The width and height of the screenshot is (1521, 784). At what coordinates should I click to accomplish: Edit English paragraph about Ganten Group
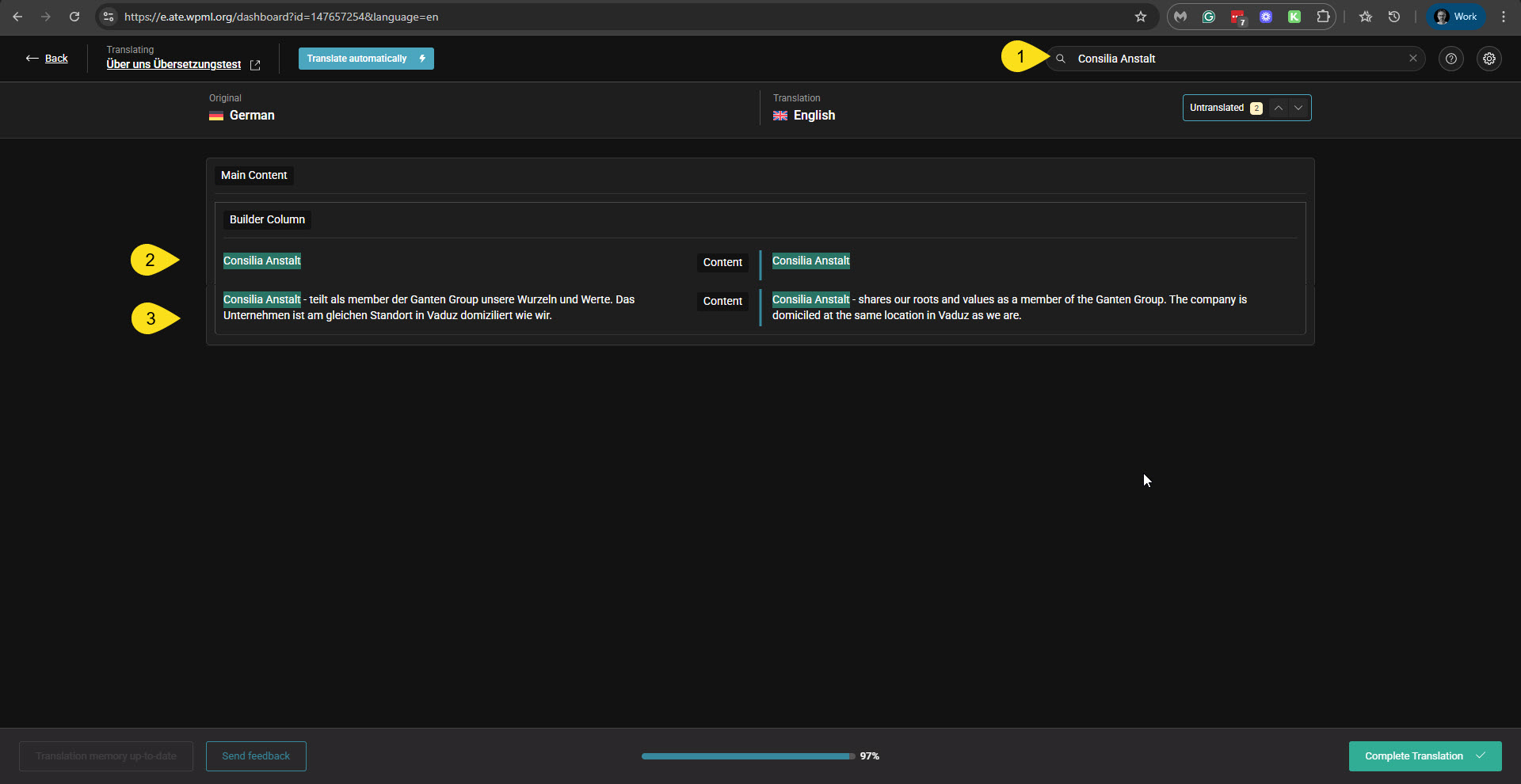tap(1009, 307)
